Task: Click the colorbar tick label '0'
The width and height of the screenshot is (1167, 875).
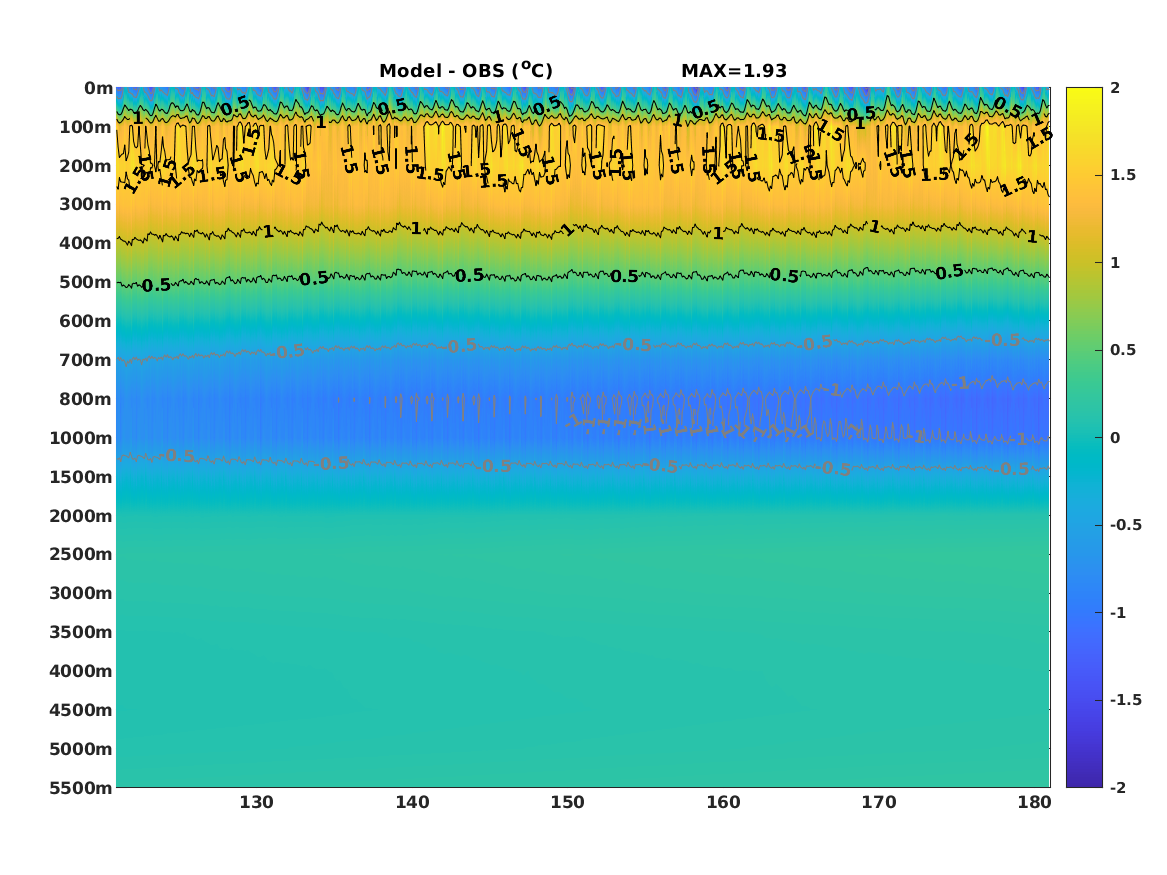Action: (x=1115, y=438)
